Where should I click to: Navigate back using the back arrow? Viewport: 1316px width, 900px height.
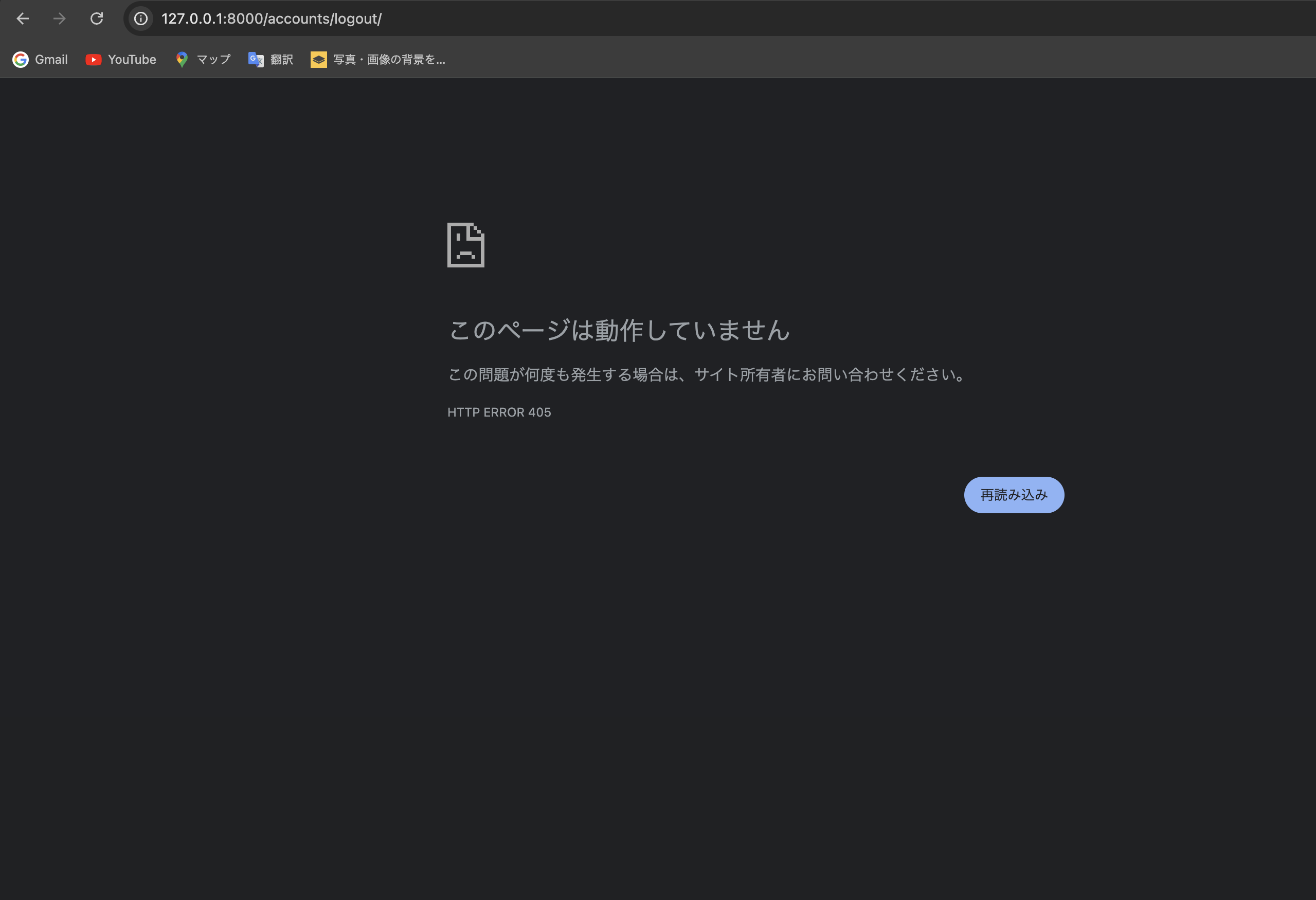coord(23,18)
